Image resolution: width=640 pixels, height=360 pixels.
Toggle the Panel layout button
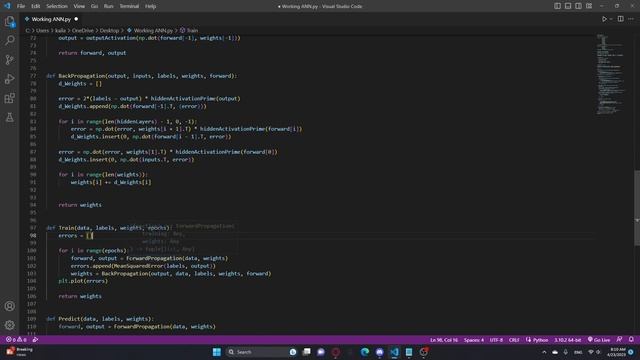pyautogui.click(x=568, y=6)
